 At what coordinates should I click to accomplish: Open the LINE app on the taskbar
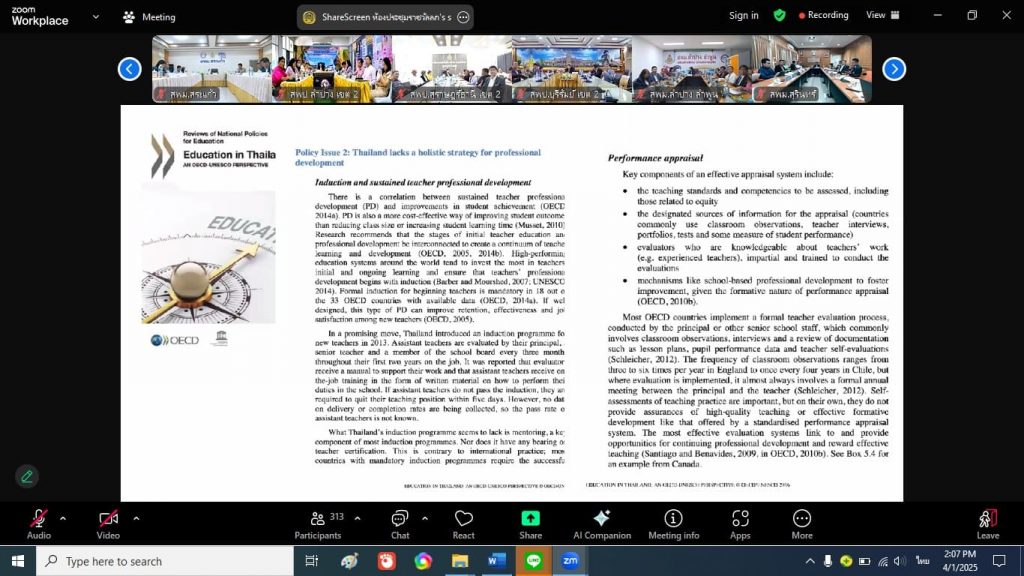pyautogui.click(x=534, y=561)
